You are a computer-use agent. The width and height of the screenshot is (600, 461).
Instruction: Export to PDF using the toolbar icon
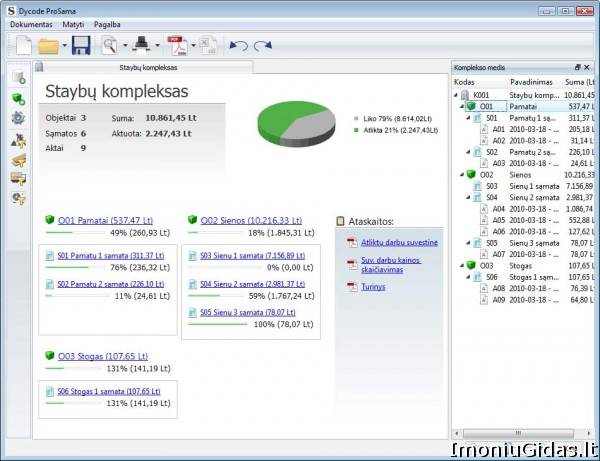pyautogui.click(x=177, y=45)
